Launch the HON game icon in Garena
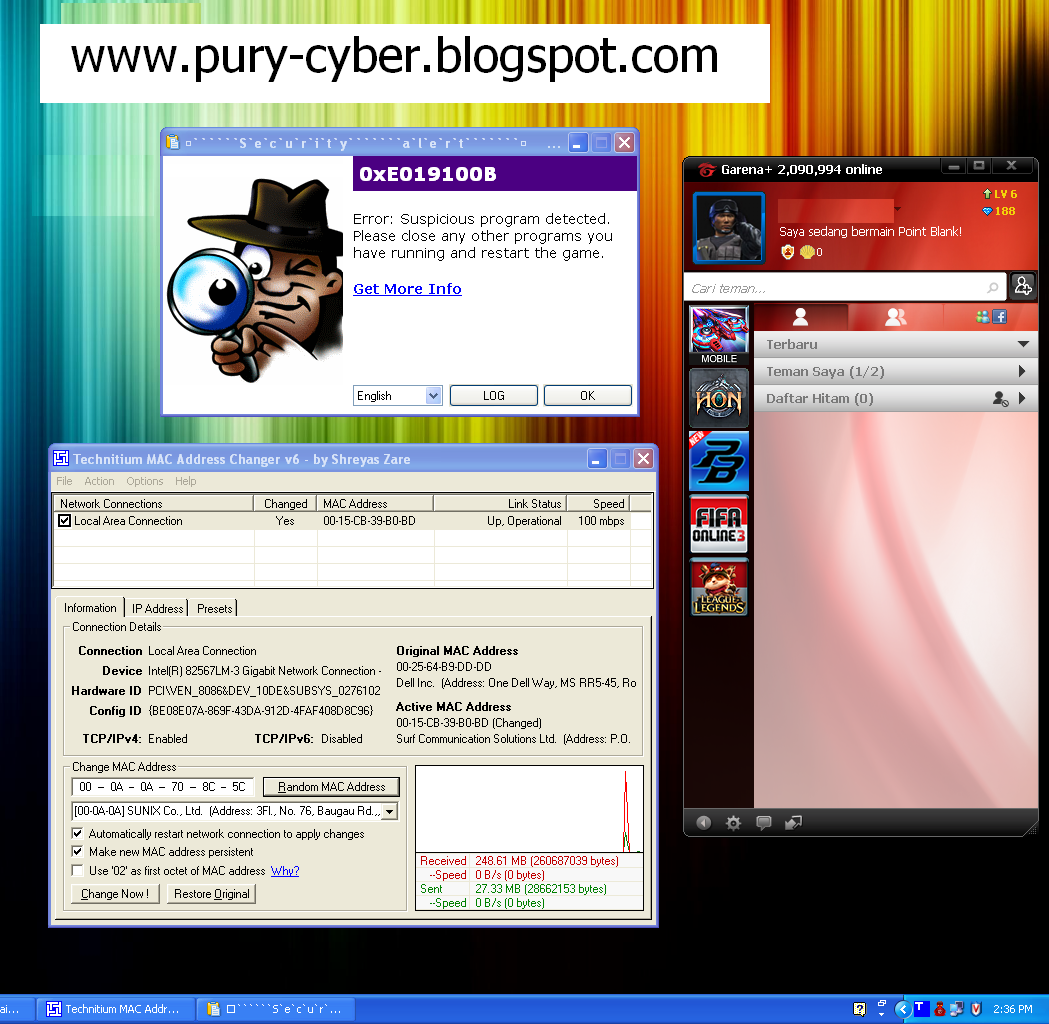Image resolution: width=1049 pixels, height=1024 pixels. tap(719, 399)
